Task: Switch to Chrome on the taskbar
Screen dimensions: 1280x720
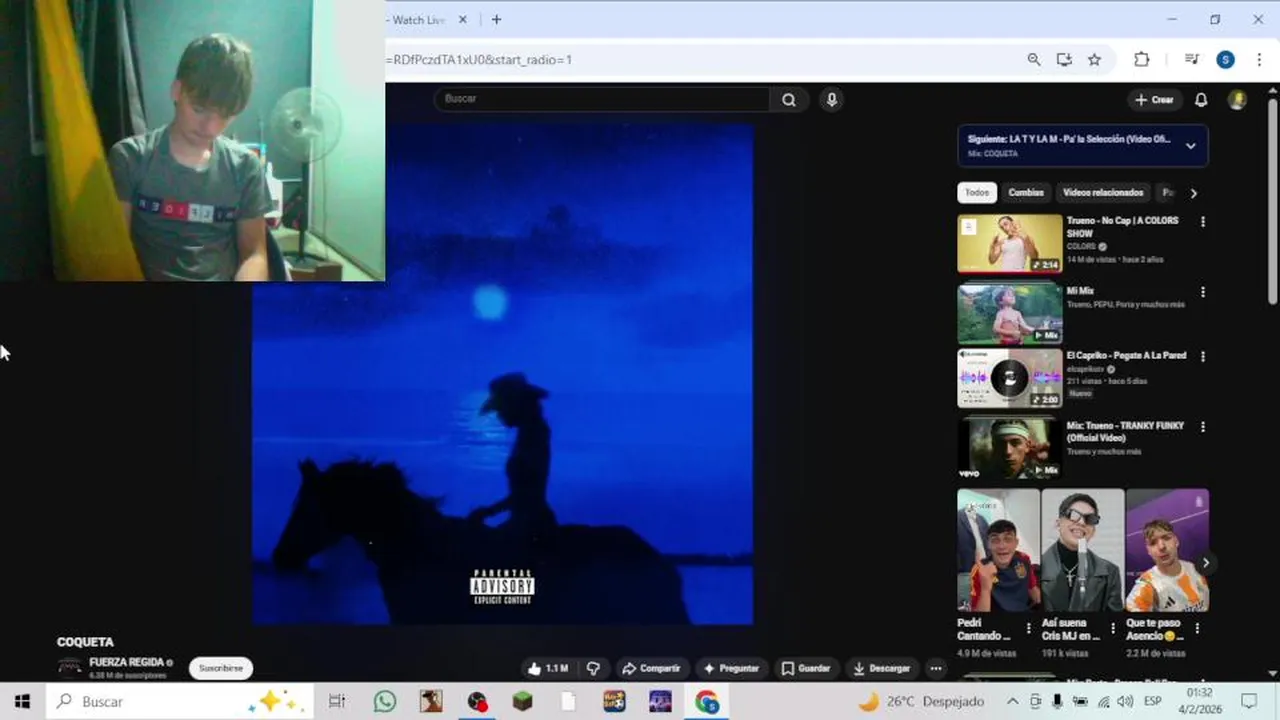Action: (707, 701)
